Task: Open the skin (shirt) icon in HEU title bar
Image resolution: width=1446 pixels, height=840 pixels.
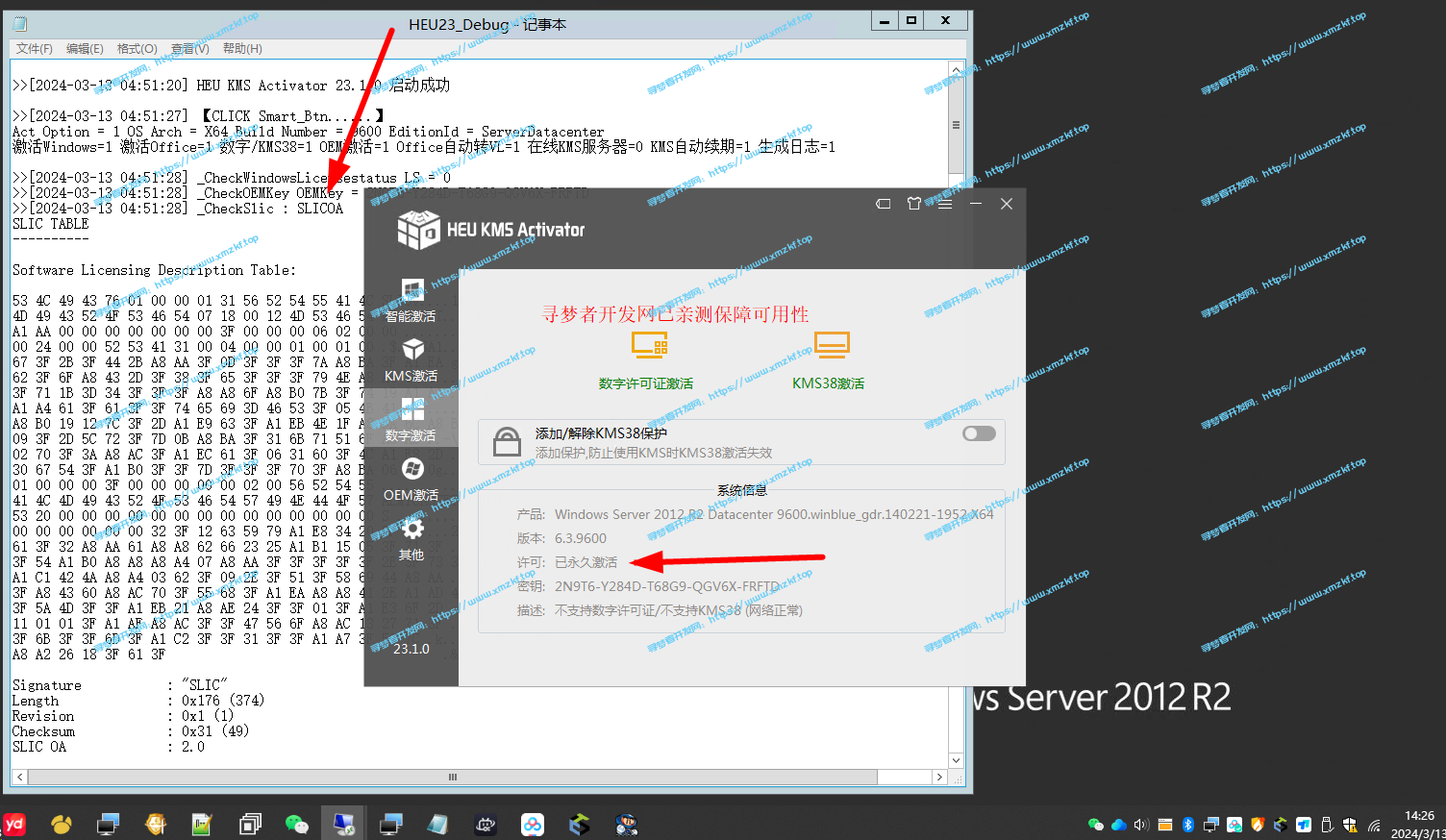Action: (914, 204)
